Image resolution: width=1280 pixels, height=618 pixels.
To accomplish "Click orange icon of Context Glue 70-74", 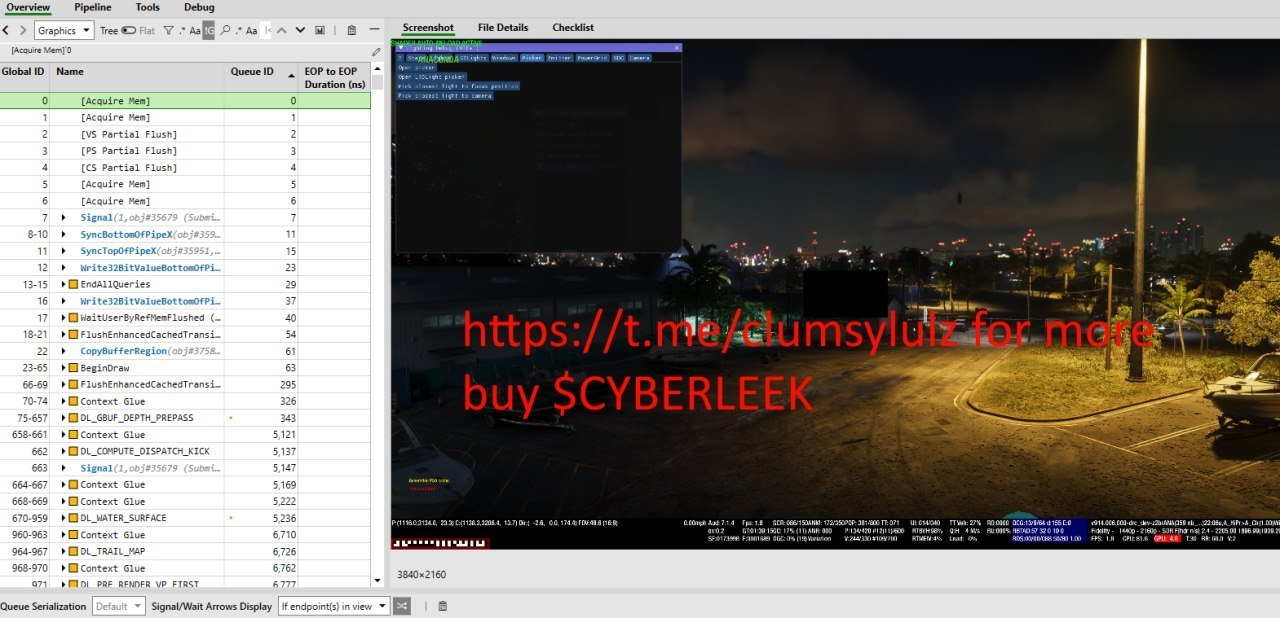I will click(73, 401).
